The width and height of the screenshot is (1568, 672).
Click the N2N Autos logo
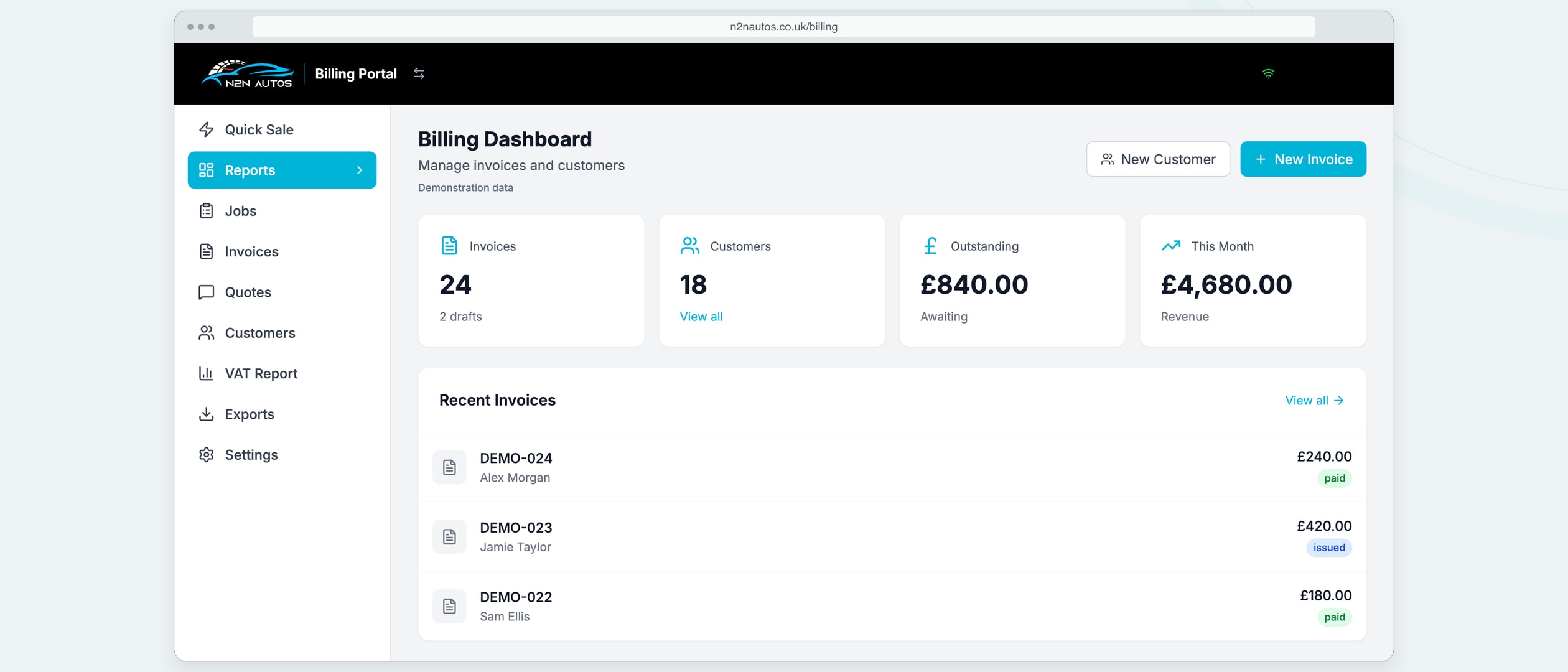click(x=247, y=74)
